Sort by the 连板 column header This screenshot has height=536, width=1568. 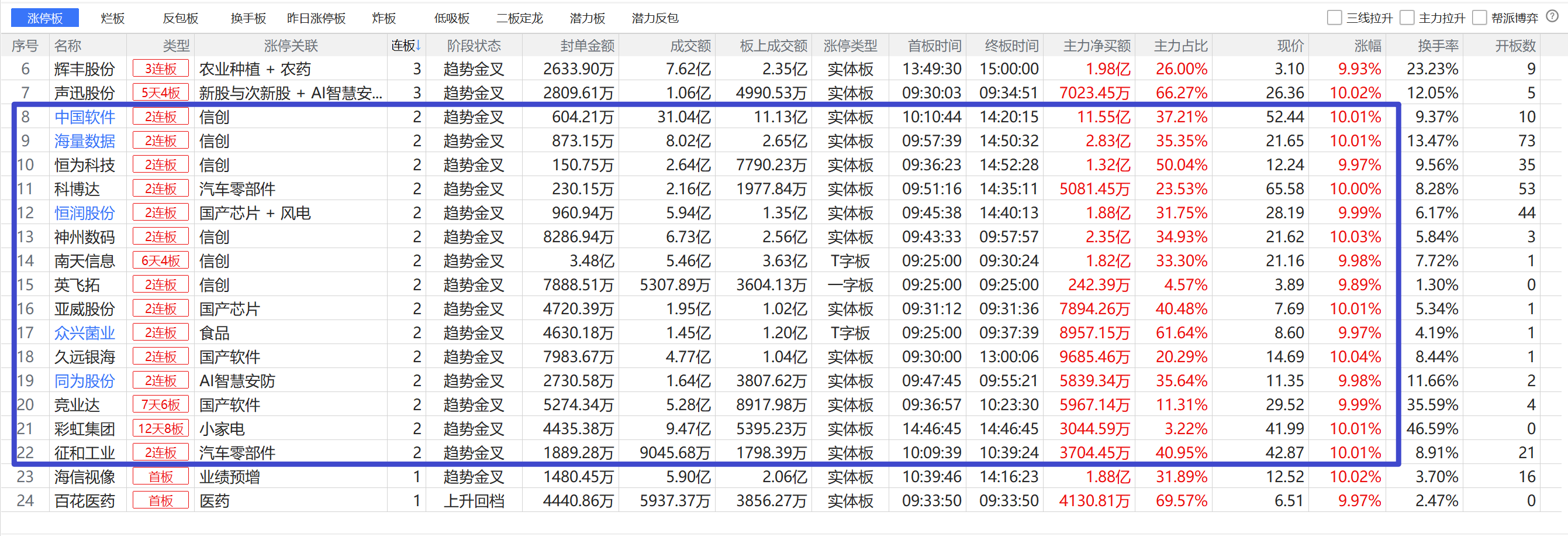406,45
